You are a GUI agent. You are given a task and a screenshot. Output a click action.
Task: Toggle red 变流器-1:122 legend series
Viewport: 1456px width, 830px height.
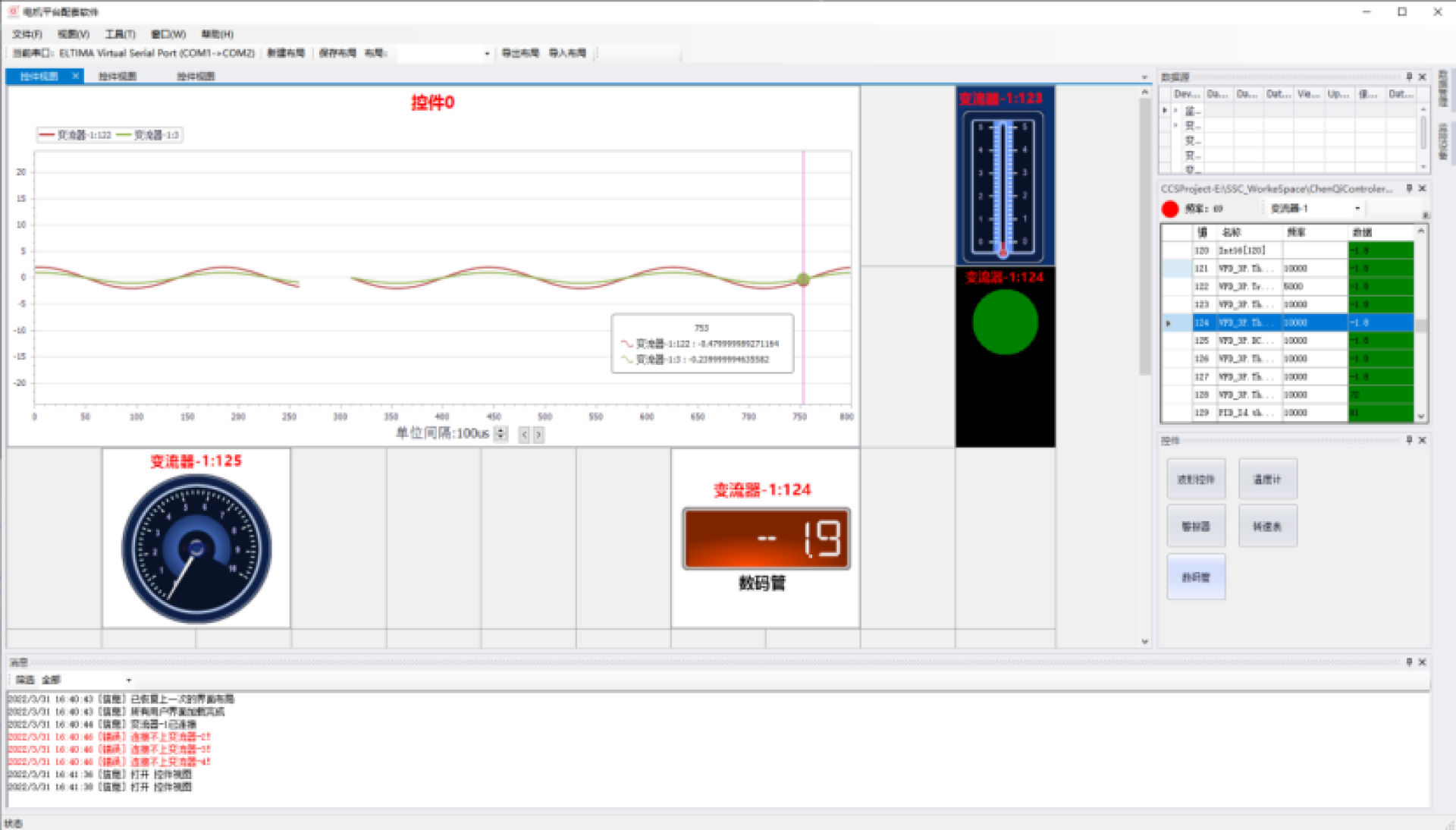(x=75, y=135)
